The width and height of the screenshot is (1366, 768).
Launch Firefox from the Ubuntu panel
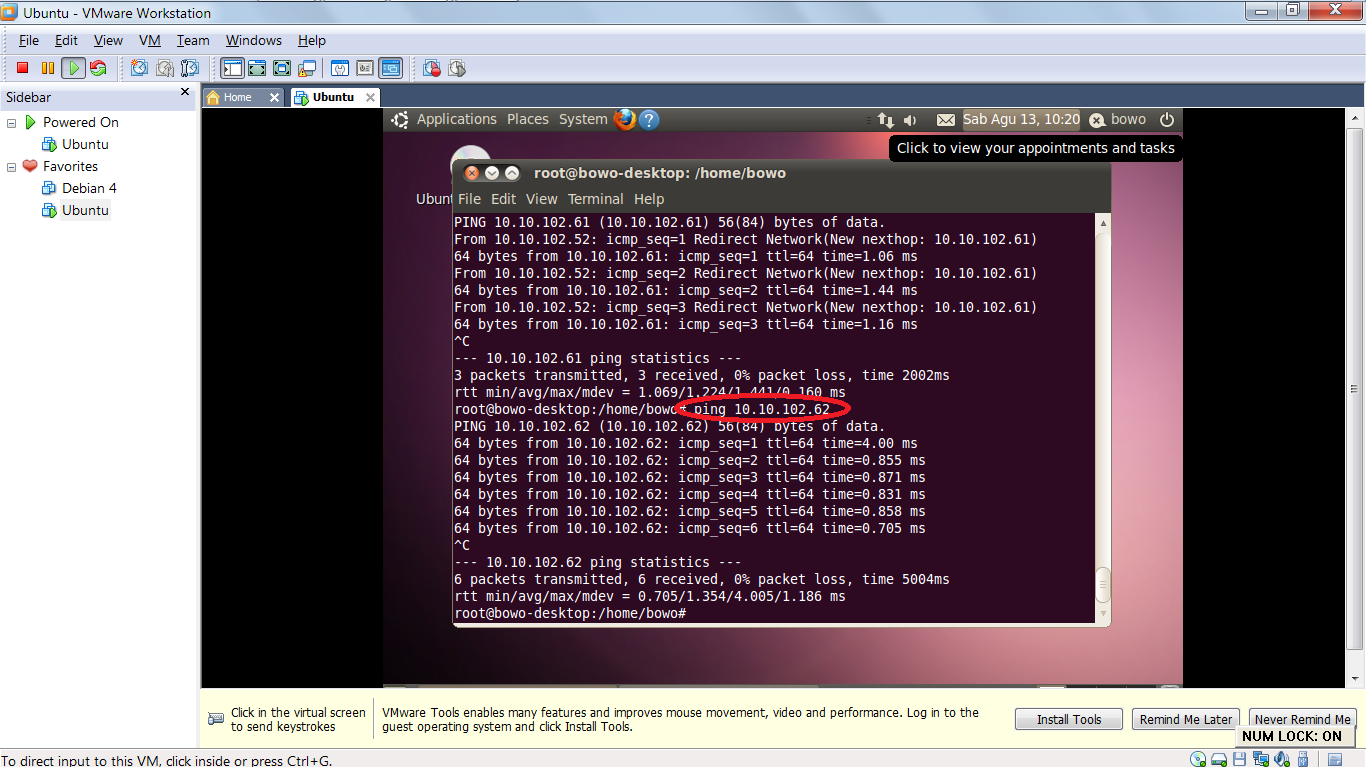click(x=625, y=119)
